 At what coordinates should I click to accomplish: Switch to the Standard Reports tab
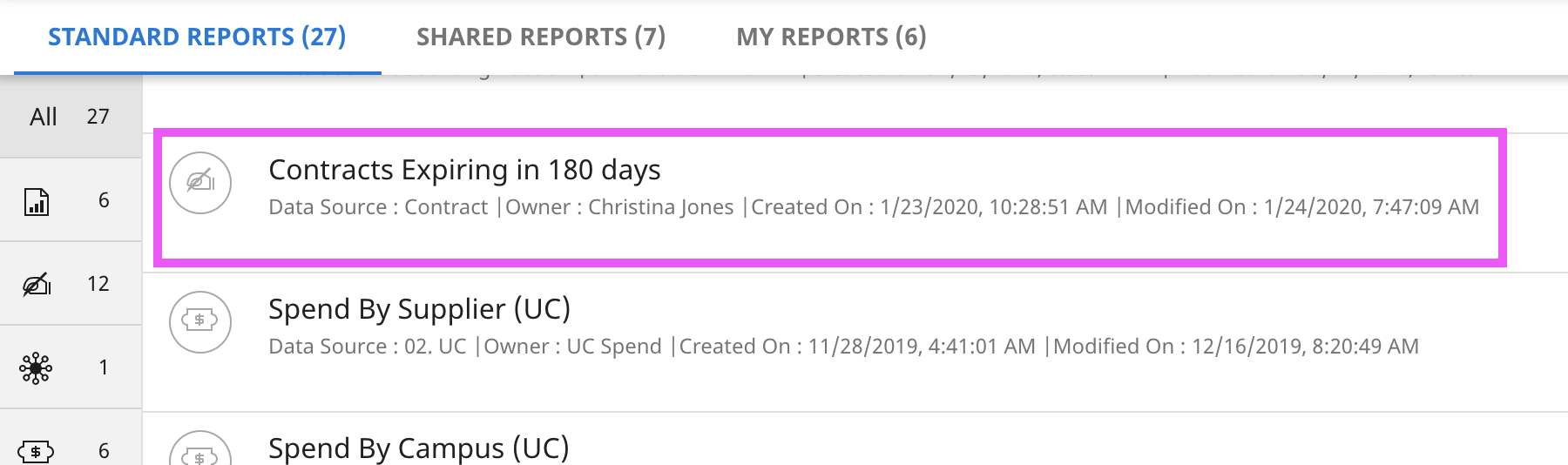click(x=197, y=37)
